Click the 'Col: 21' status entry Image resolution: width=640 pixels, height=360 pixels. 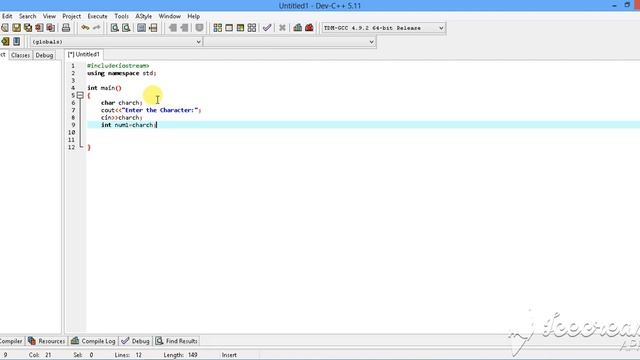[40, 355]
